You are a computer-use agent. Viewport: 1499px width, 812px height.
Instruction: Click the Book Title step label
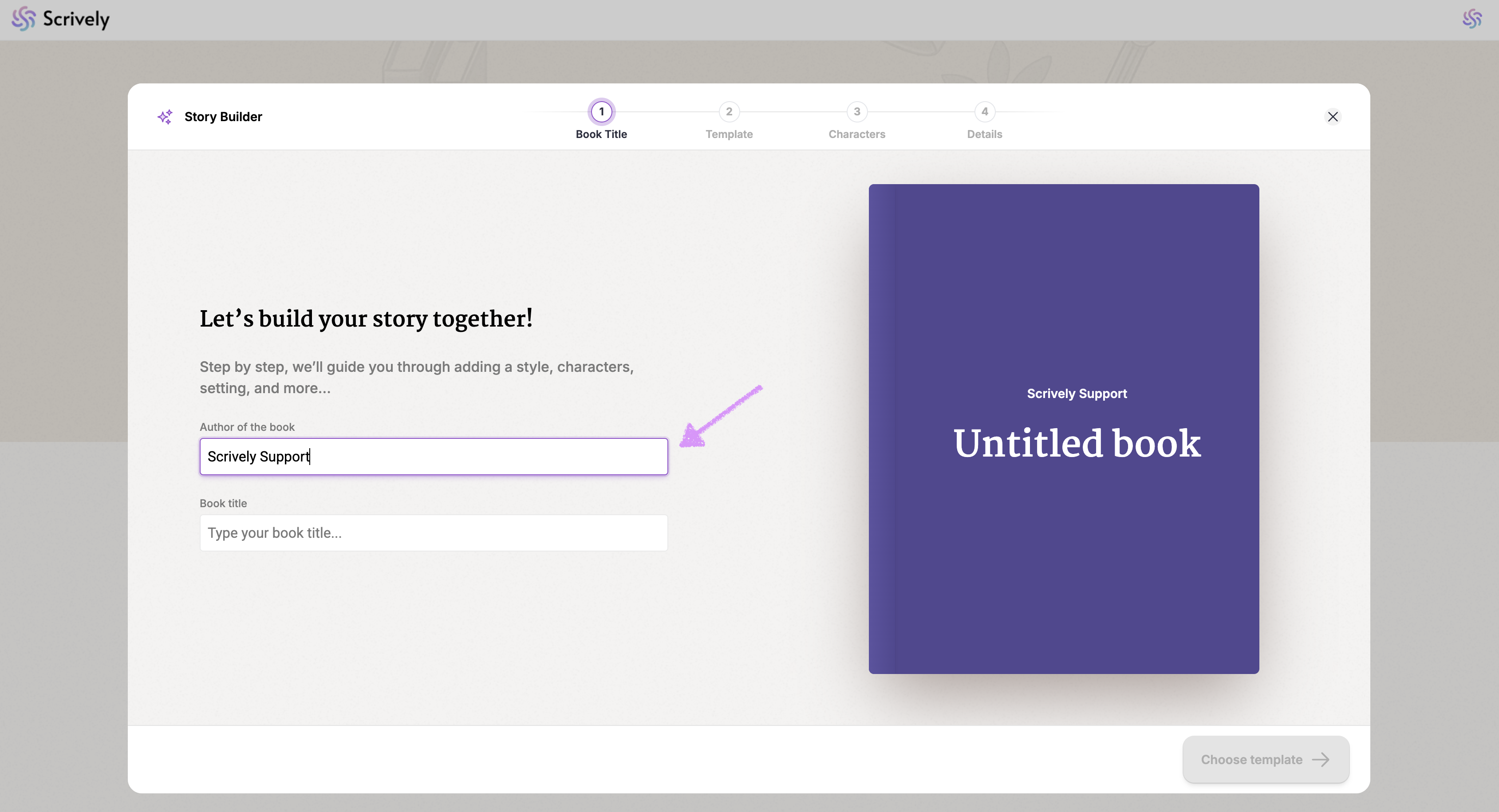pyautogui.click(x=601, y=134)
